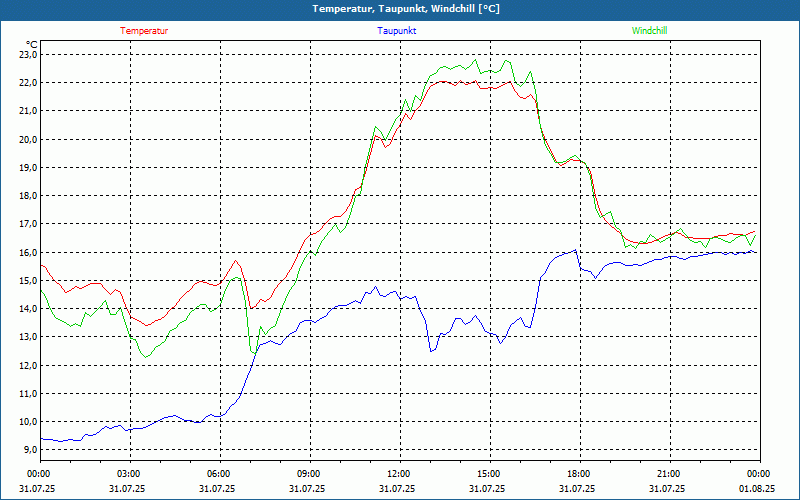
Task: Click the chart title 'Temperatur, Taupunkt, Windchill [°C]'
Action: coord(406,9)
